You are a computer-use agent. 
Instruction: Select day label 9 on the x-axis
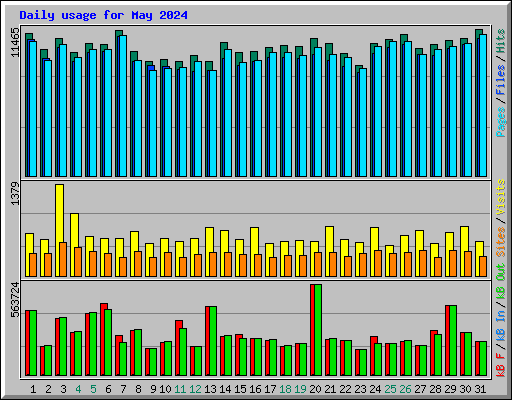tap(153, 389)
